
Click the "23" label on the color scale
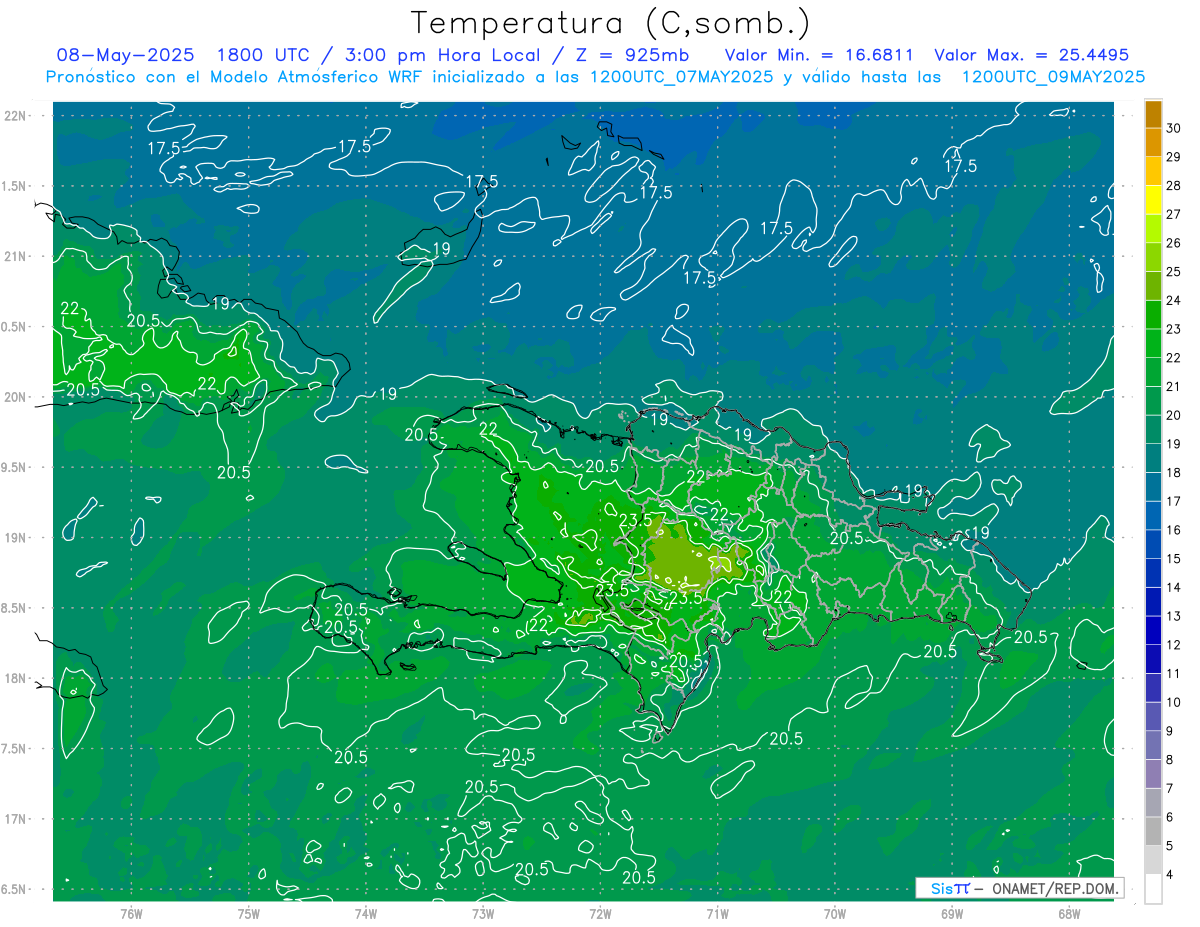coord(1173,329)
